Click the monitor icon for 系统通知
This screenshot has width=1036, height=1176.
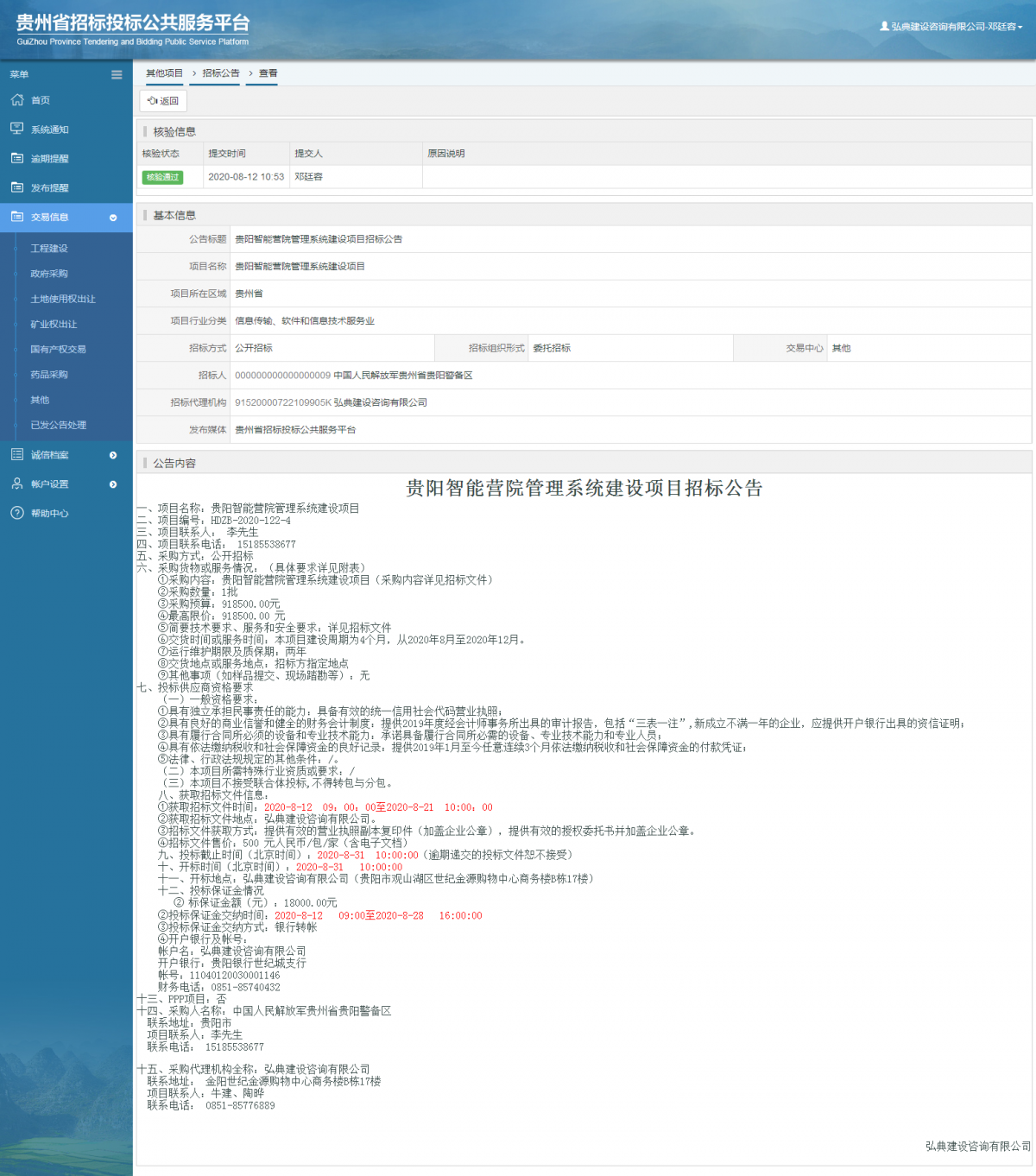coord(17,129)
